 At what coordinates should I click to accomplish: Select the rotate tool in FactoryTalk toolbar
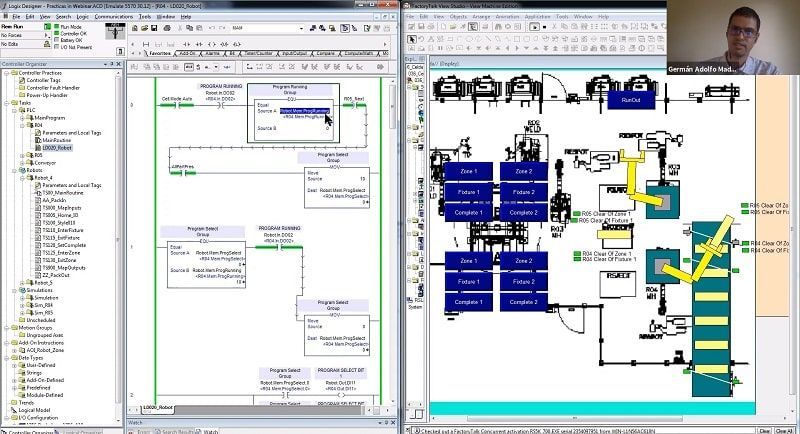tap(422, 39)
